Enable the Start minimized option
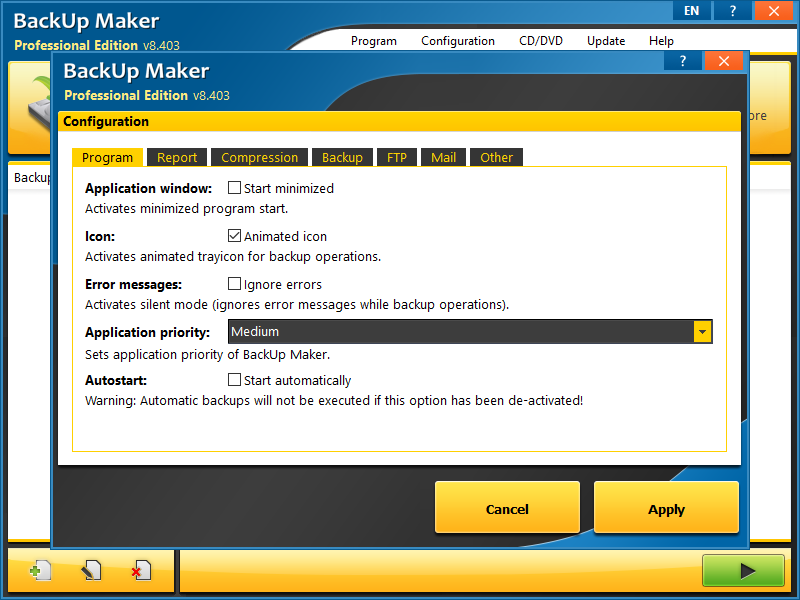This screenshot has width=800, height=600. click(234, 188)
